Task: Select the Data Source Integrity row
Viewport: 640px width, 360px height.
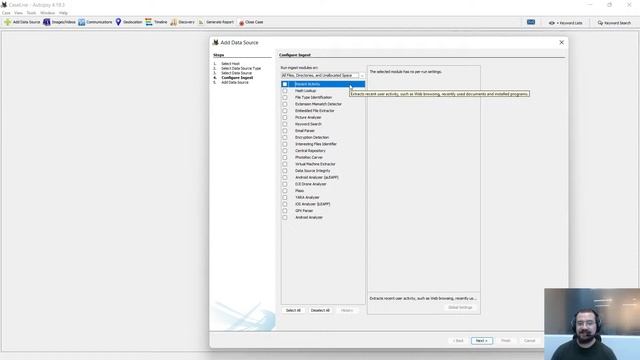Action: click(x=323, y=171)
